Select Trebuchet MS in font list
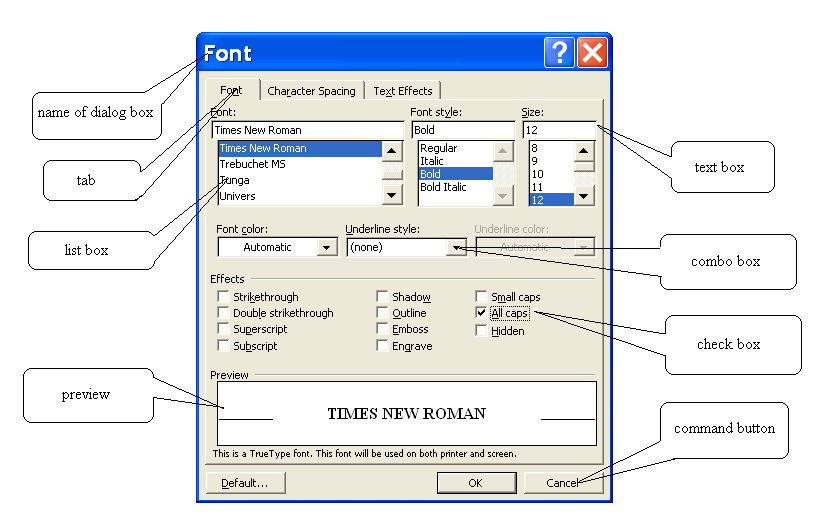Viewport: 829px width, 520px height. pos(300,164)
